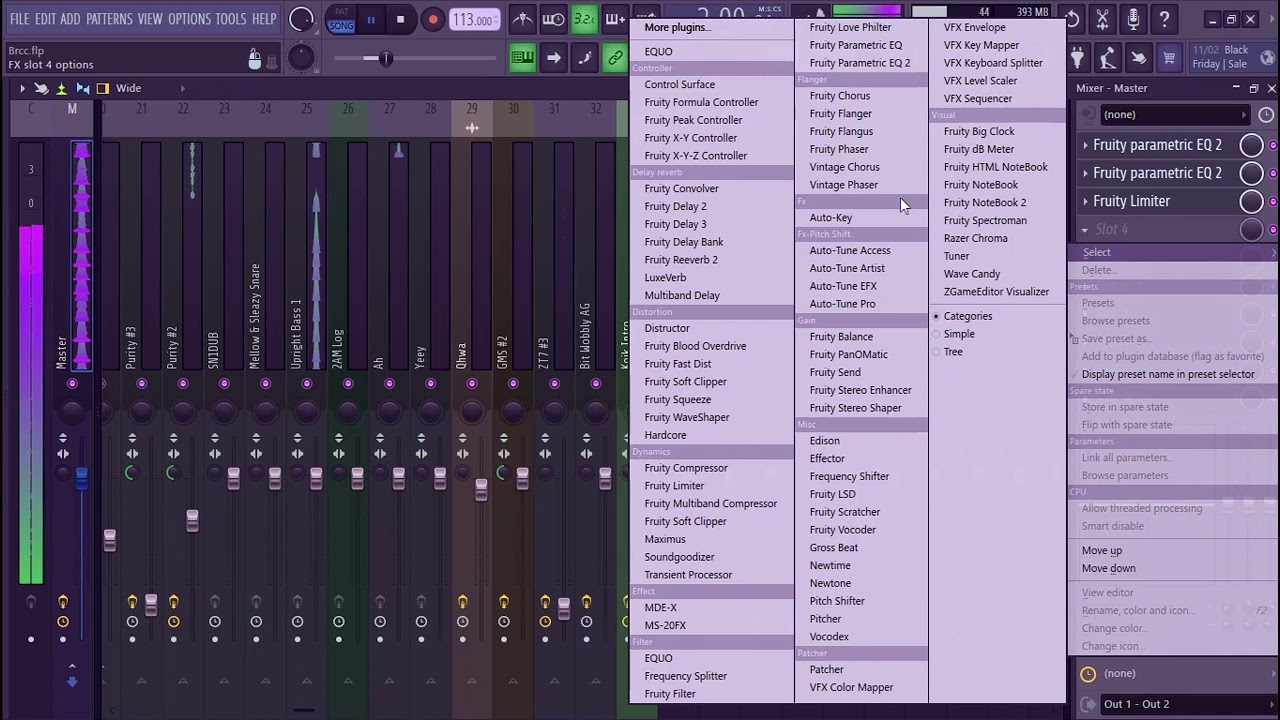
Task: Open the PATTERNS menu
Action: [x=109, y=19]
